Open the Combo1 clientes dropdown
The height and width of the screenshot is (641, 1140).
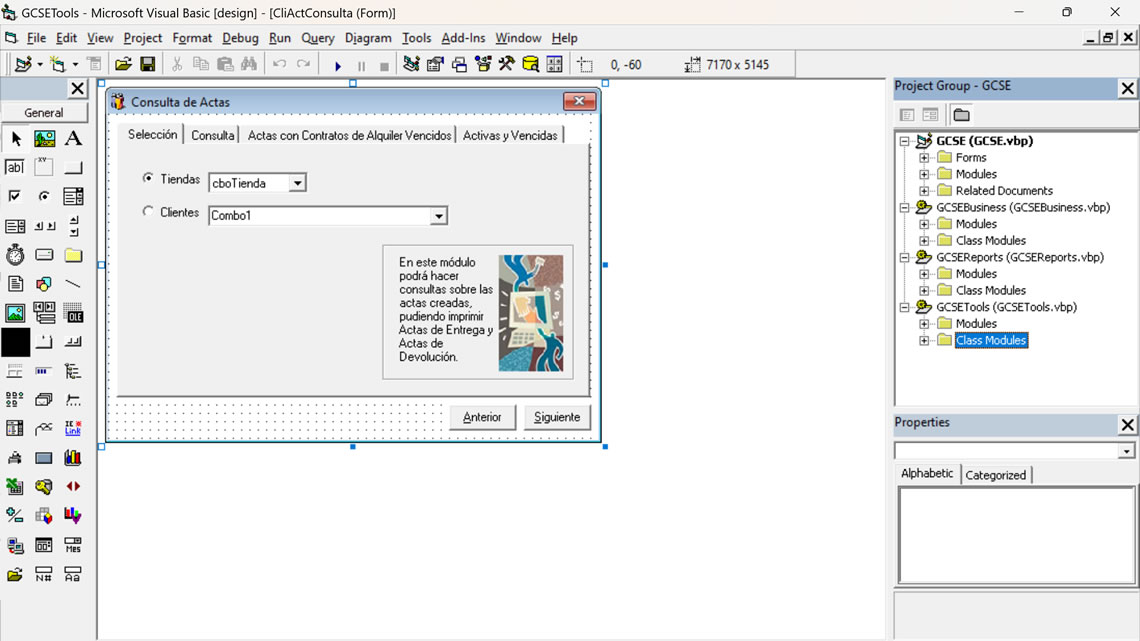point(438,215)
